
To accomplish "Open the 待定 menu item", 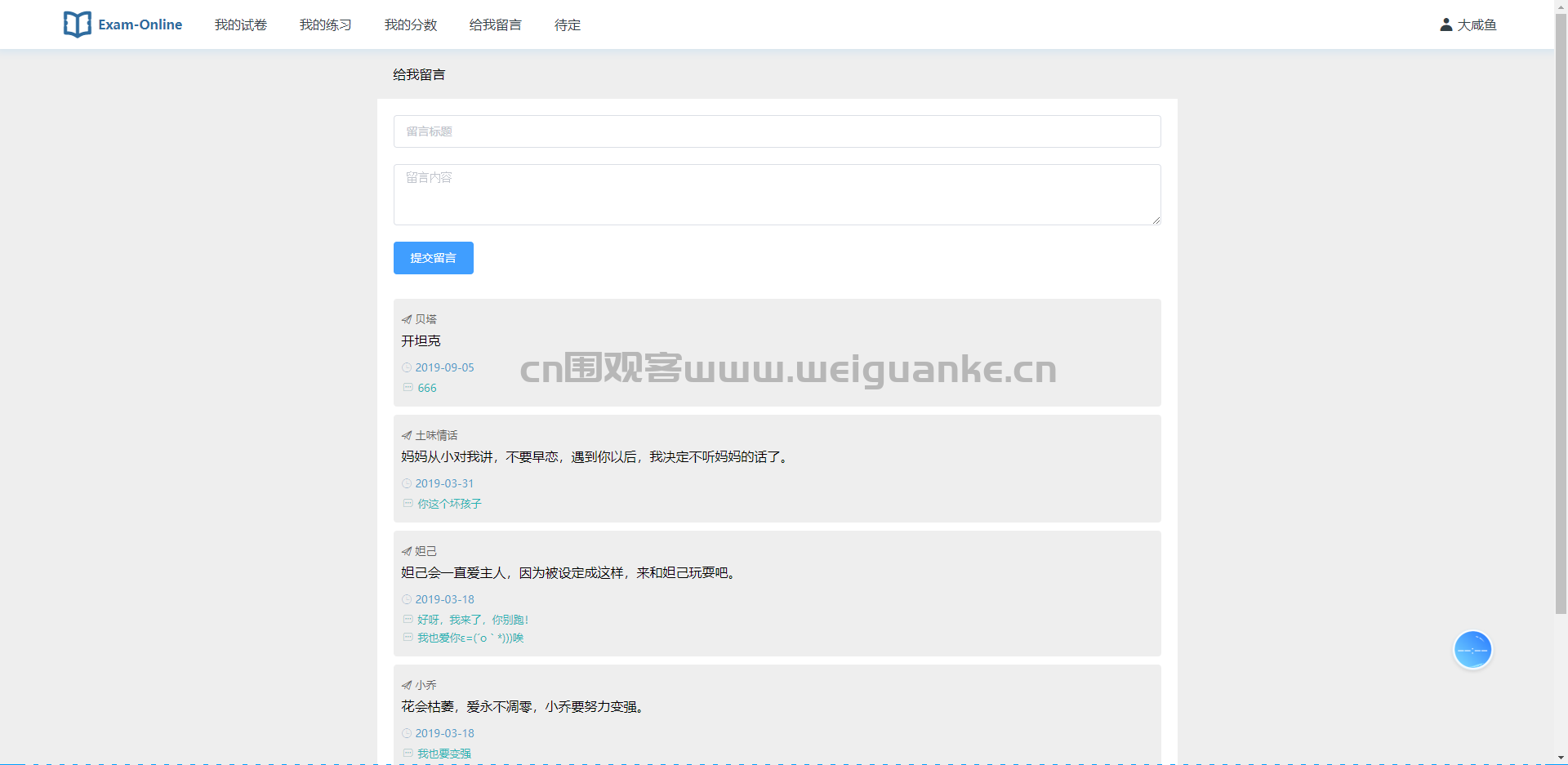I will [568, 24].
